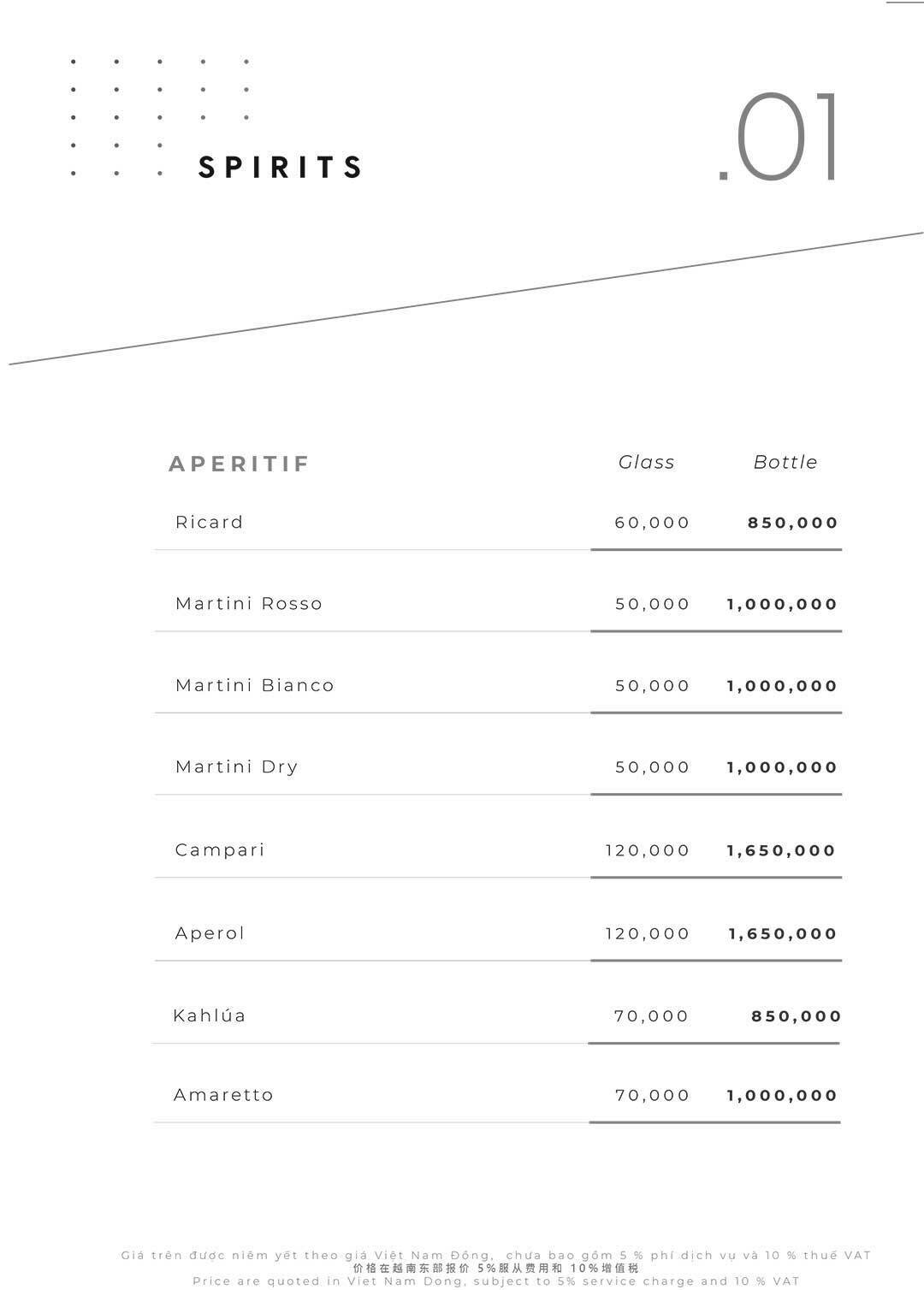Click the SPIRITS page heading

[x=281, y=167]
